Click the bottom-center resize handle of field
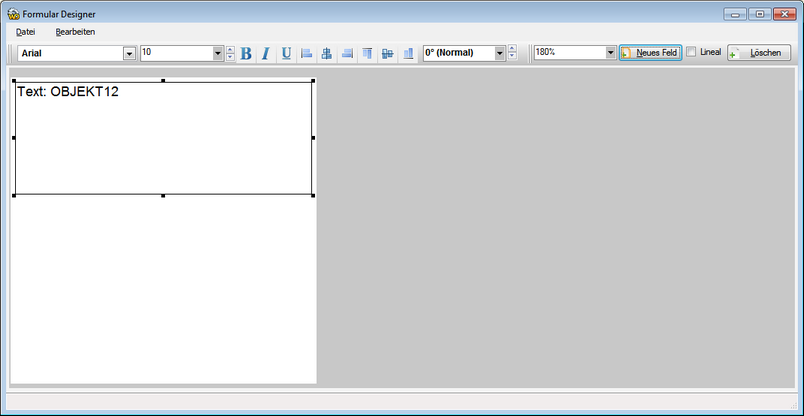This screenshot has height=416, width=804. click(164, 195)
